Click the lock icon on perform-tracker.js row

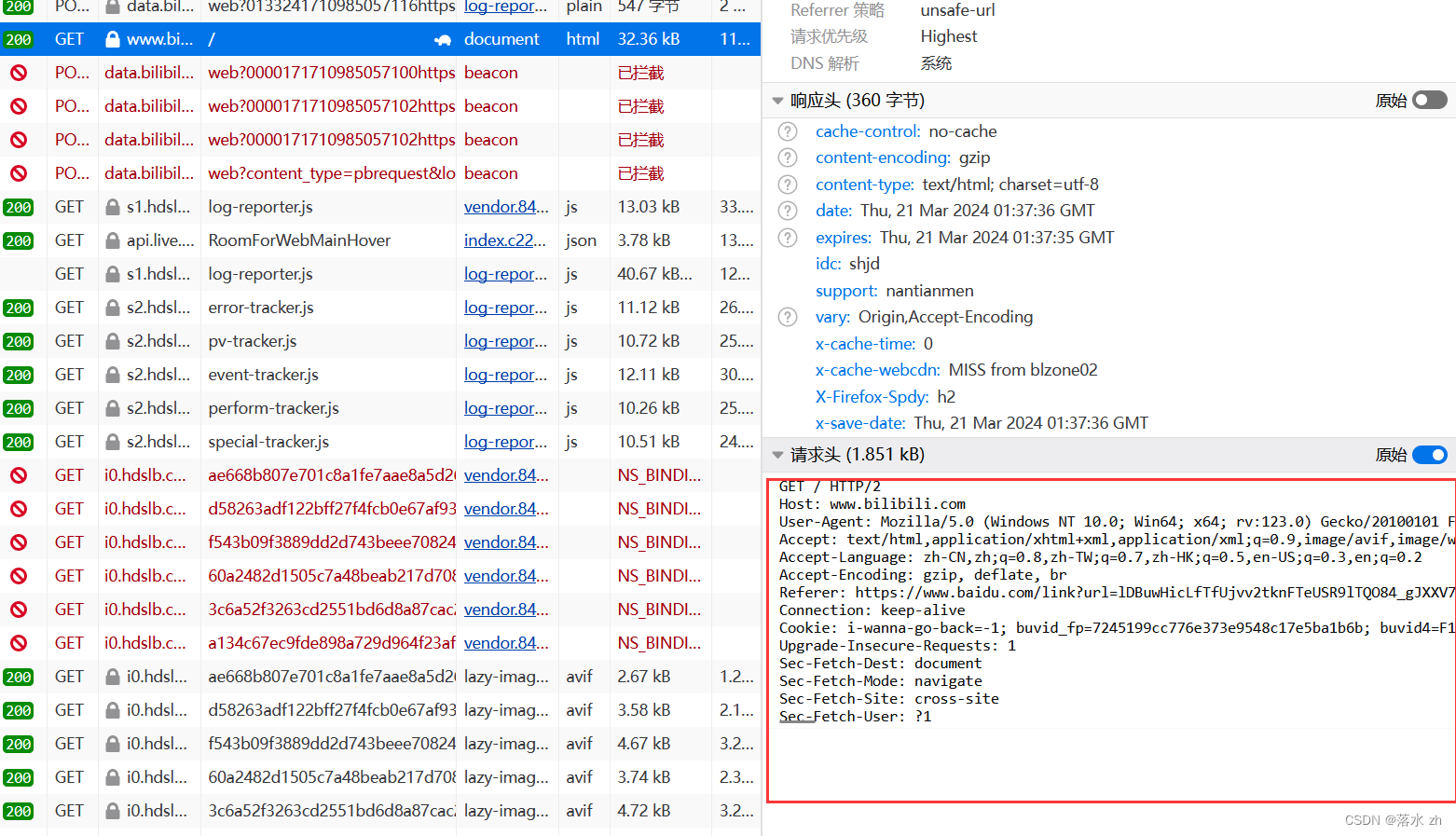(x=113, y=408)
